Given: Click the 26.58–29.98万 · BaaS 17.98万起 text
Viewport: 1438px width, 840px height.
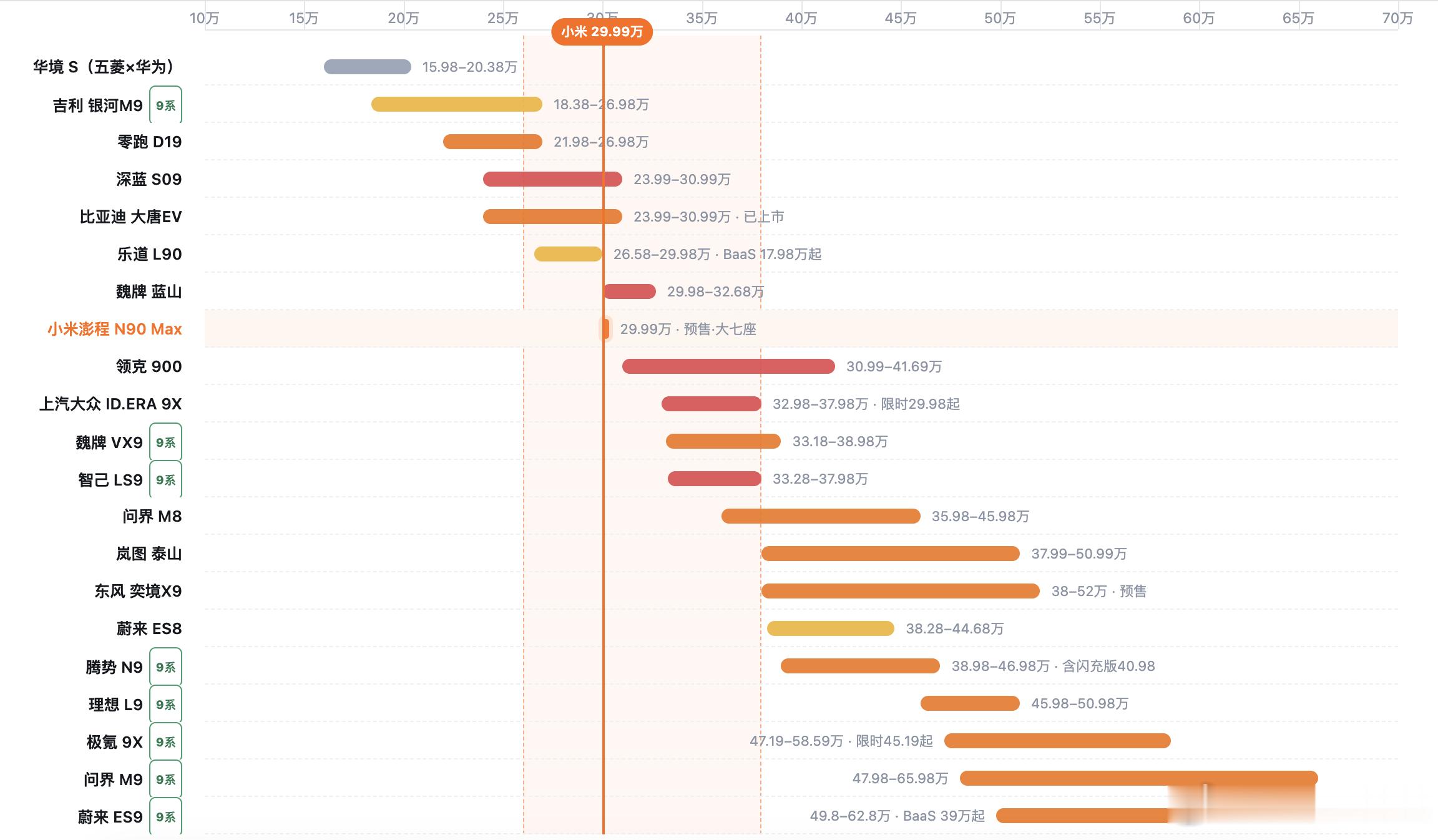Looking at the screenshot, I should coord(718,254).
